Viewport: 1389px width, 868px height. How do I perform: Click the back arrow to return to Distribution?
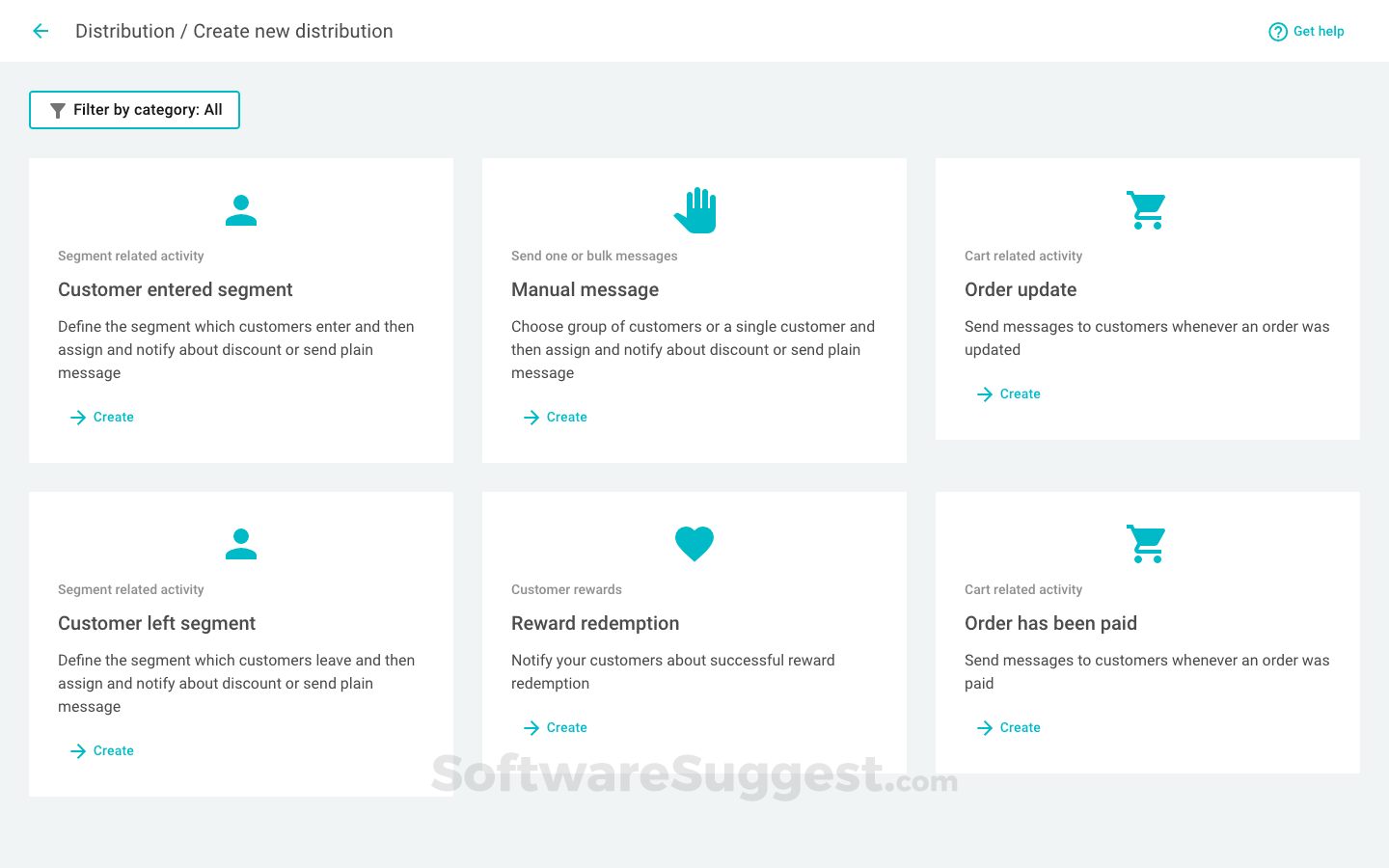coord(40,30)
